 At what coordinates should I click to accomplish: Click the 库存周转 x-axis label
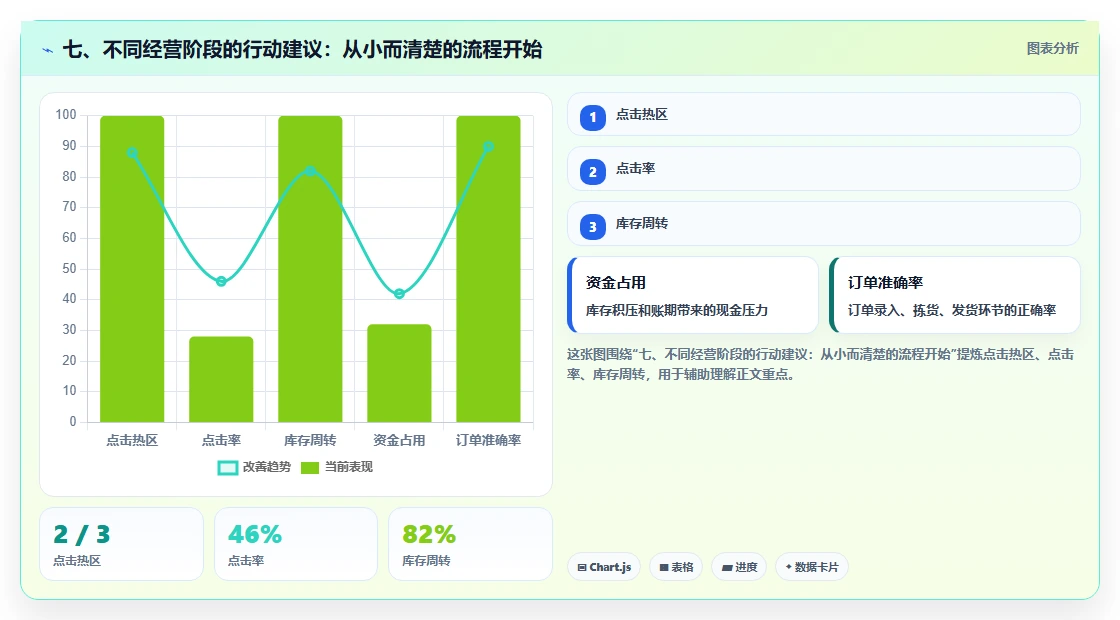click(x=310, y=441)
